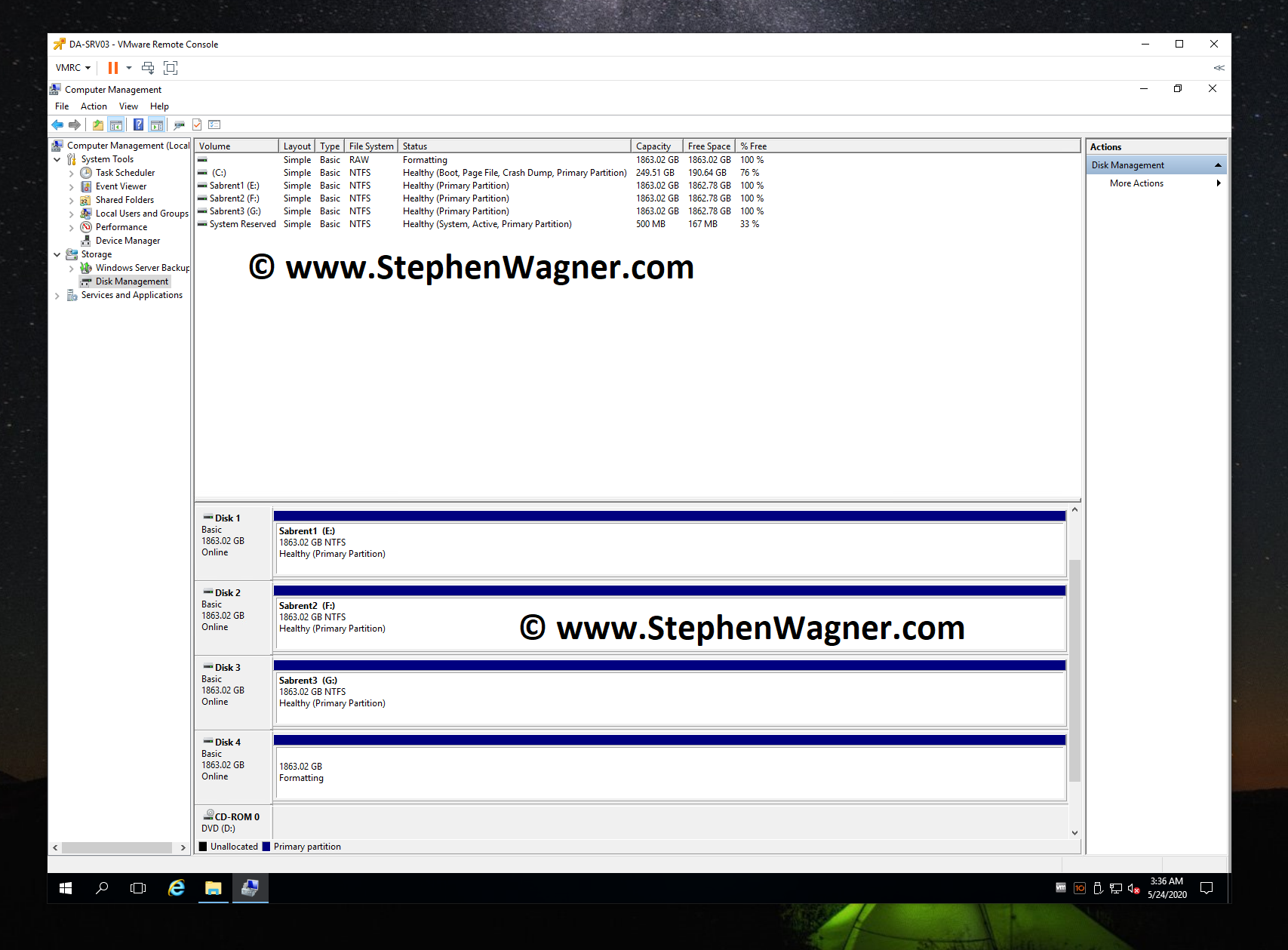Expand the Windows Server Backup node
The width and height of the screenshot is (1288, 950).
tap(72, 269)
